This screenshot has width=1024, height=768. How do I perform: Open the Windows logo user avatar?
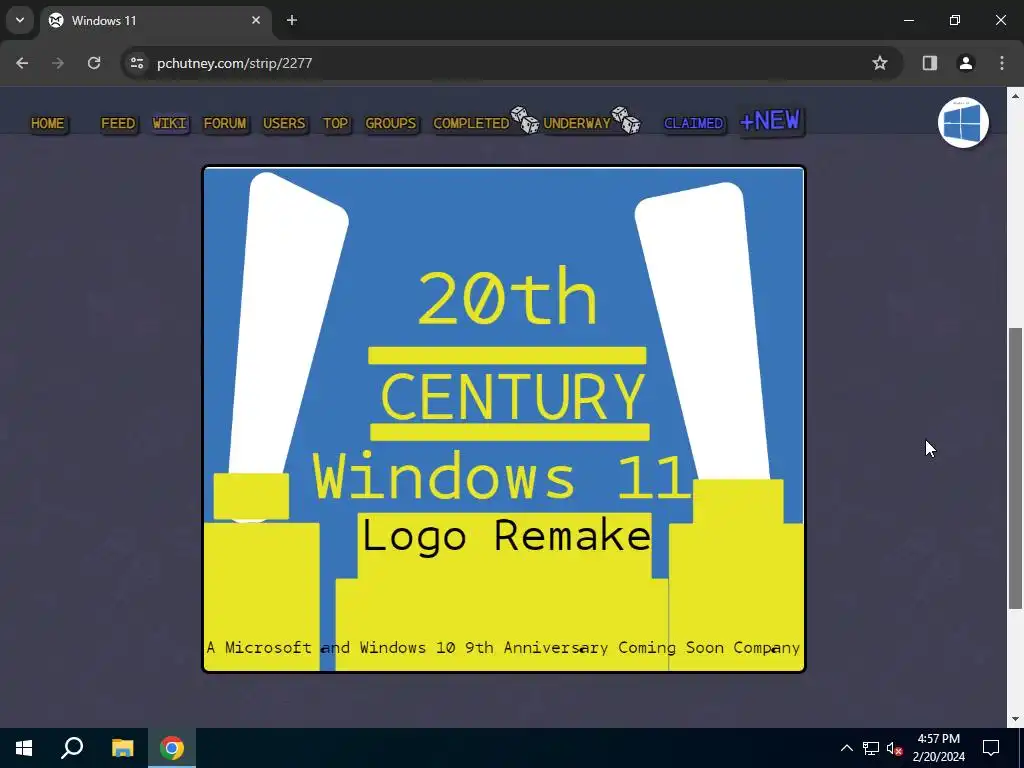coord(963,122)
